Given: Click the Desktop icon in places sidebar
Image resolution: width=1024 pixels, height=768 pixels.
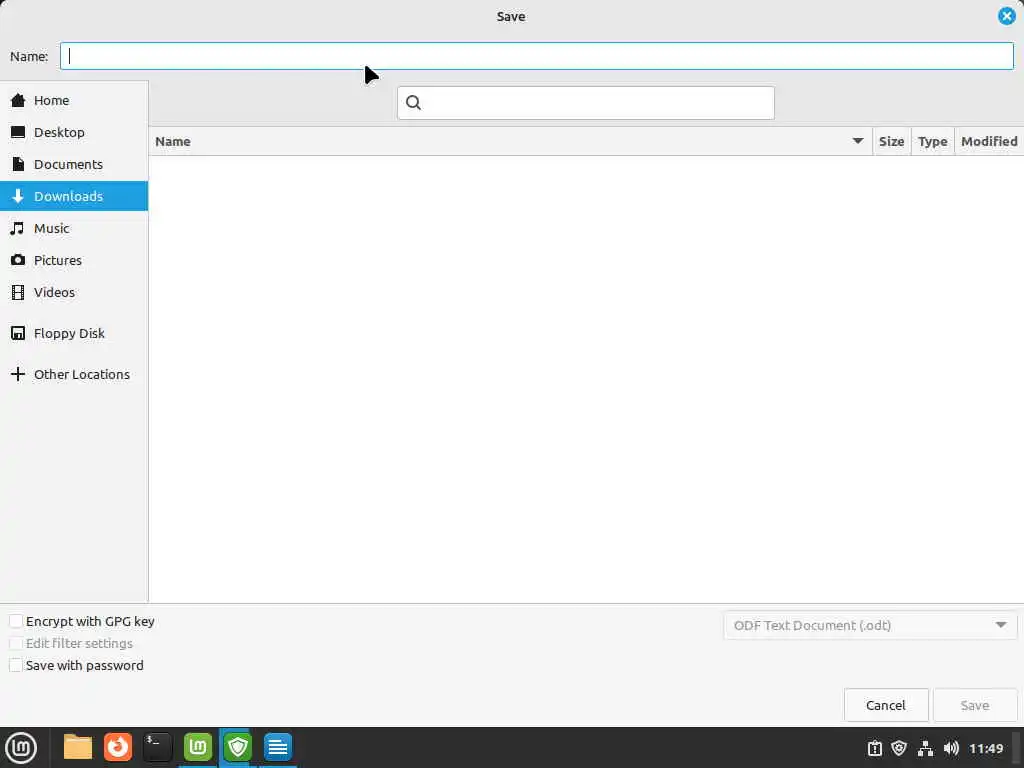Looking at the screenshot, I should 18,132.
